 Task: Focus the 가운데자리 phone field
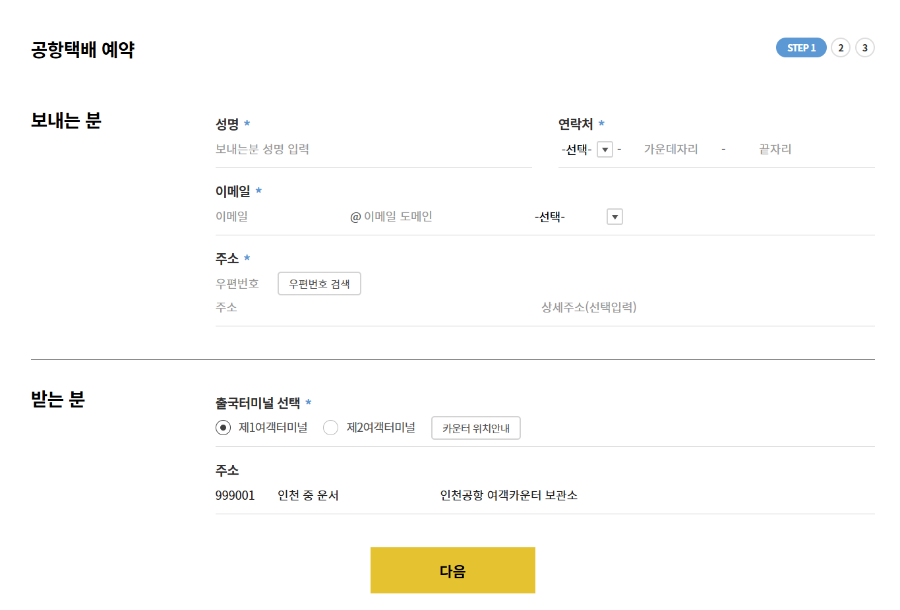click(x=670, y=149)
